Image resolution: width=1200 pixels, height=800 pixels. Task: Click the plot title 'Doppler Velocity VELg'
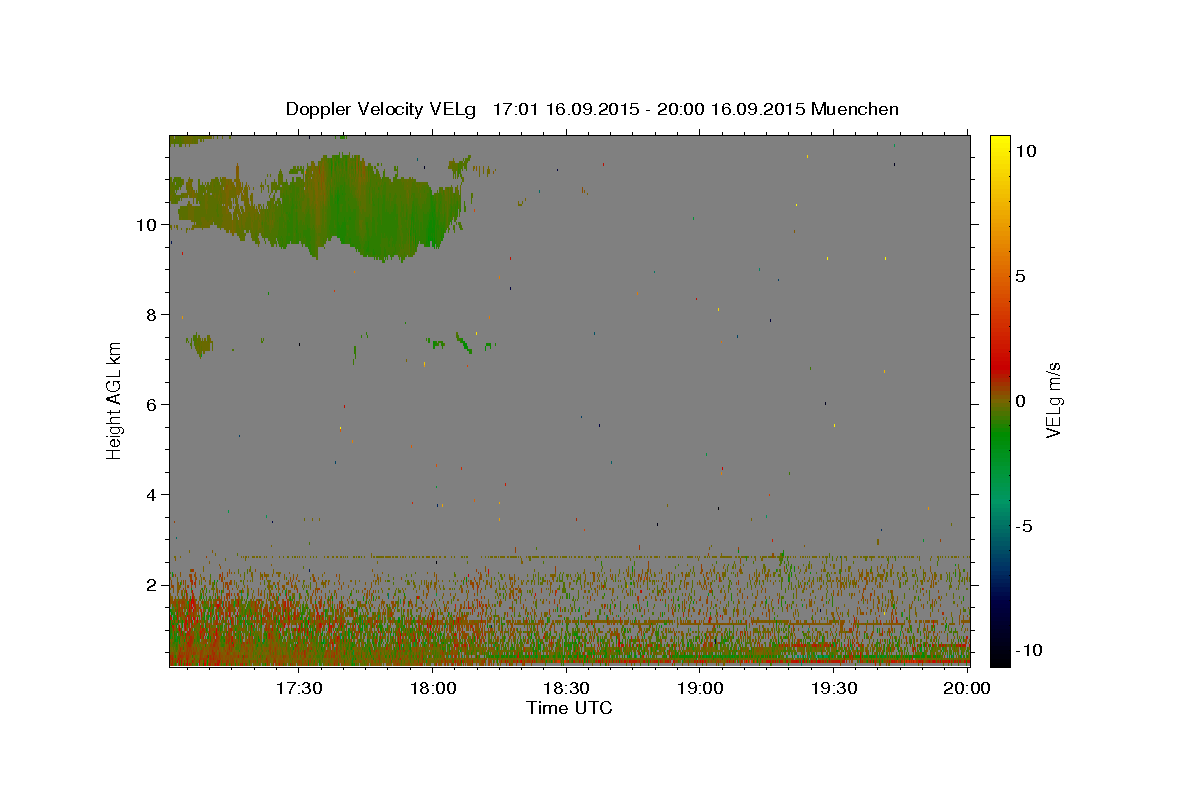click(382, 109)
